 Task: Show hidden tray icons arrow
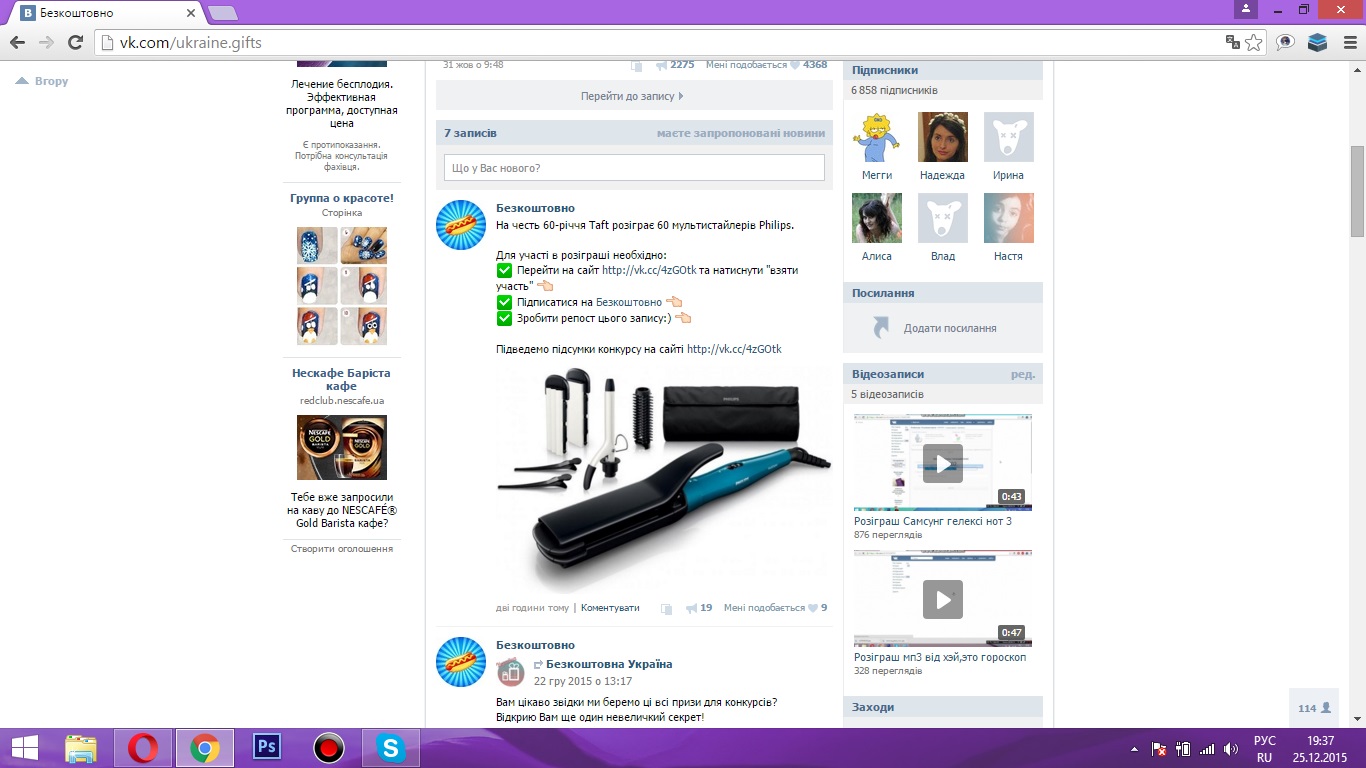1134,748
